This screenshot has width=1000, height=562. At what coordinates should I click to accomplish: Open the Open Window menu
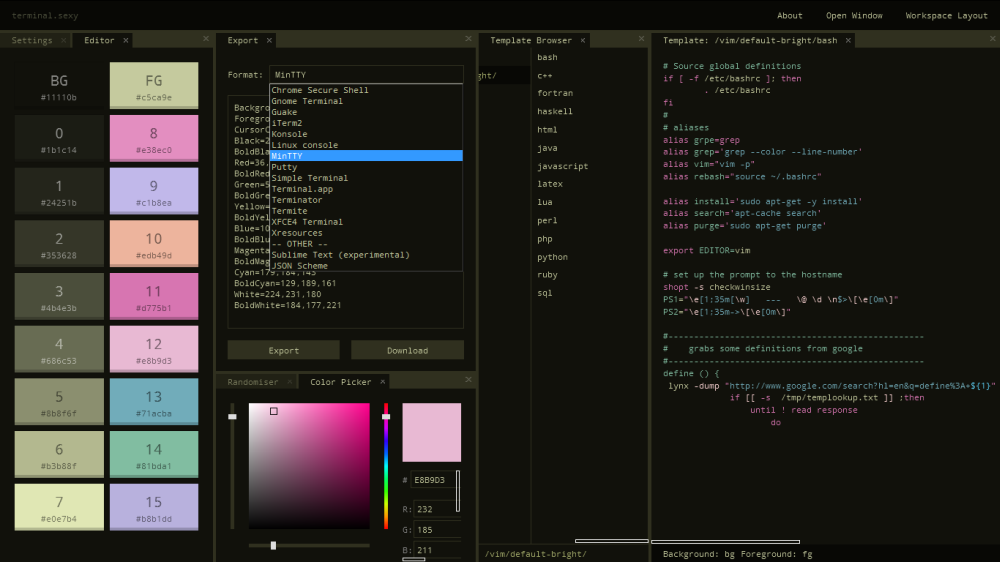(x=854, y=15)
